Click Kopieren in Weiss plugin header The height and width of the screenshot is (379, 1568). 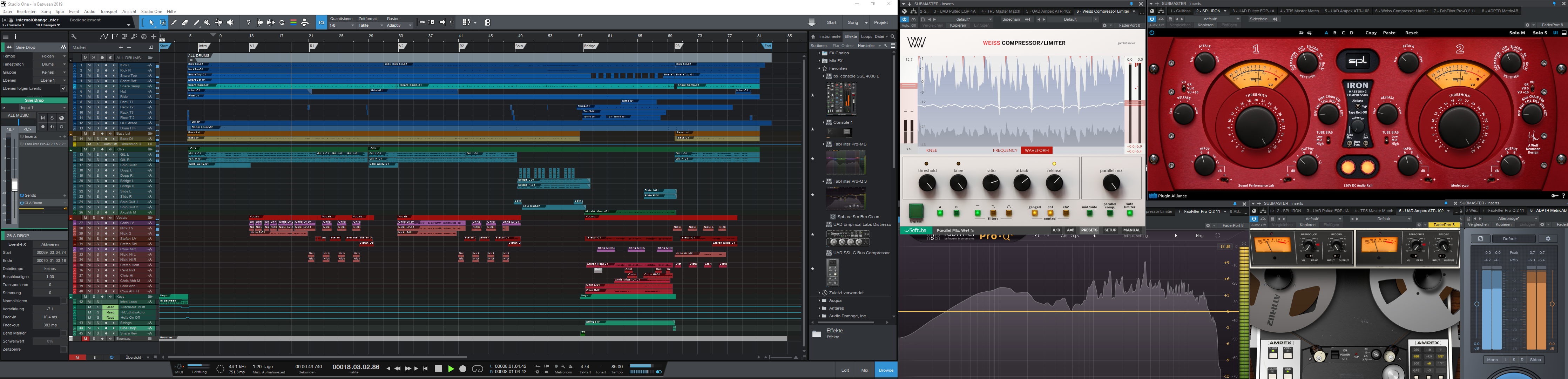(958, 26)
